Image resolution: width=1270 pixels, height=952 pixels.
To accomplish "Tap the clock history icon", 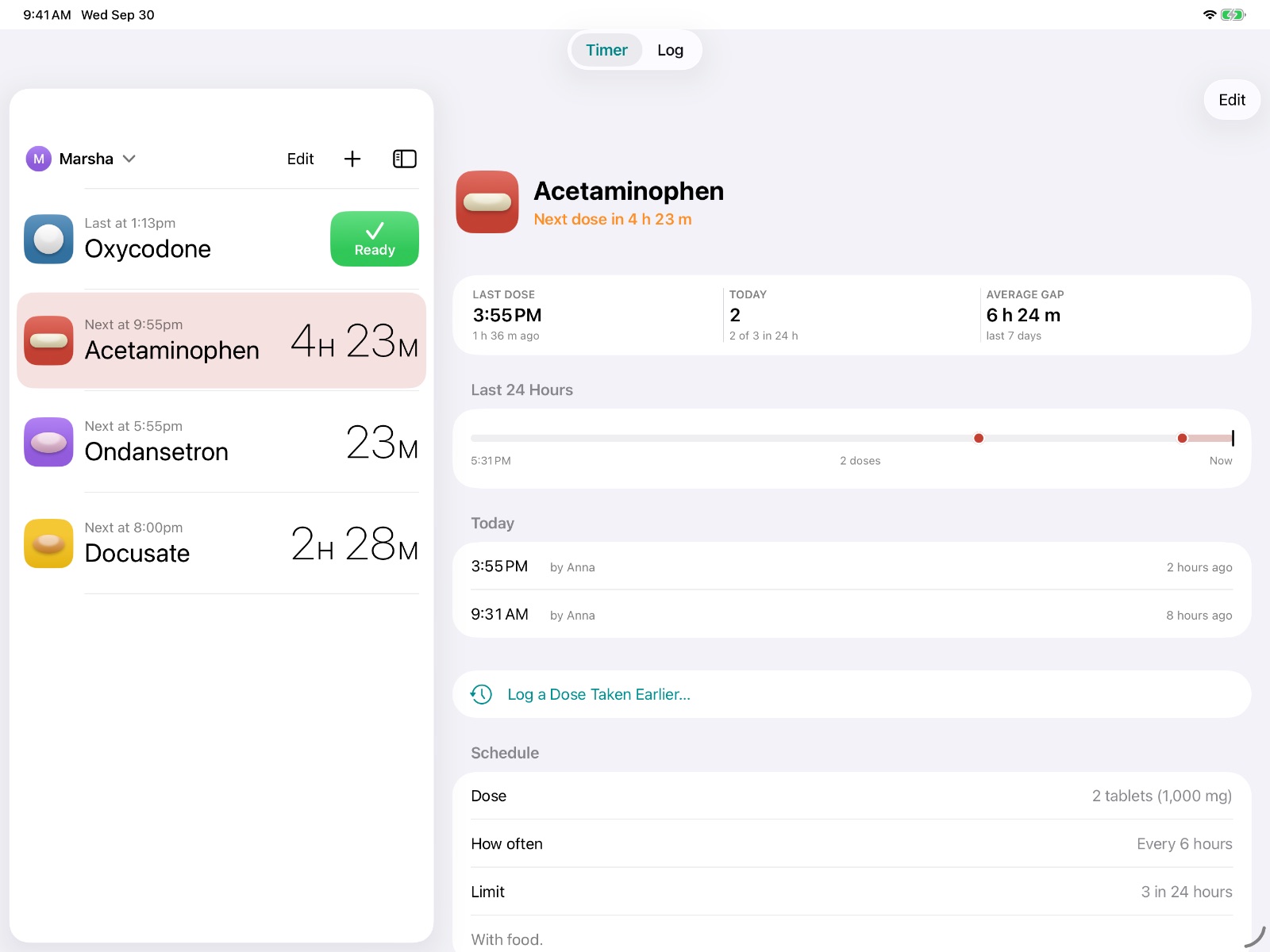I will (481, 694).
